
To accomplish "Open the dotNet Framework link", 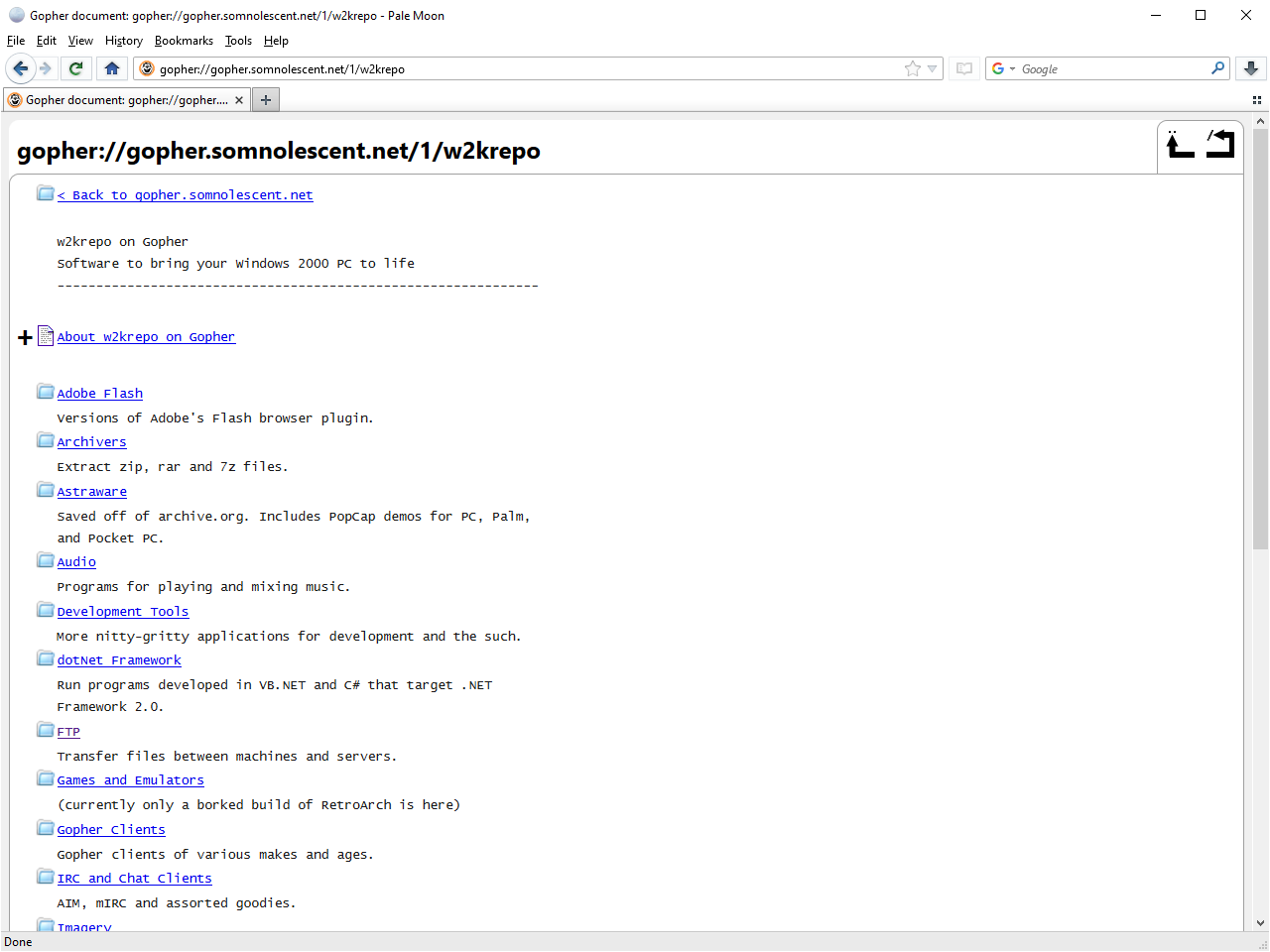I will 119,660.
